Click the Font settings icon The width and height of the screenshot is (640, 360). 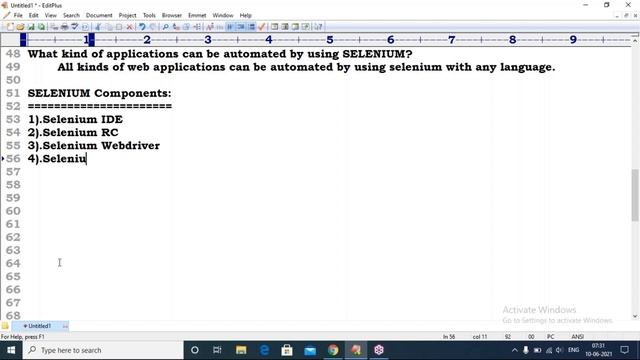(210, 27)
